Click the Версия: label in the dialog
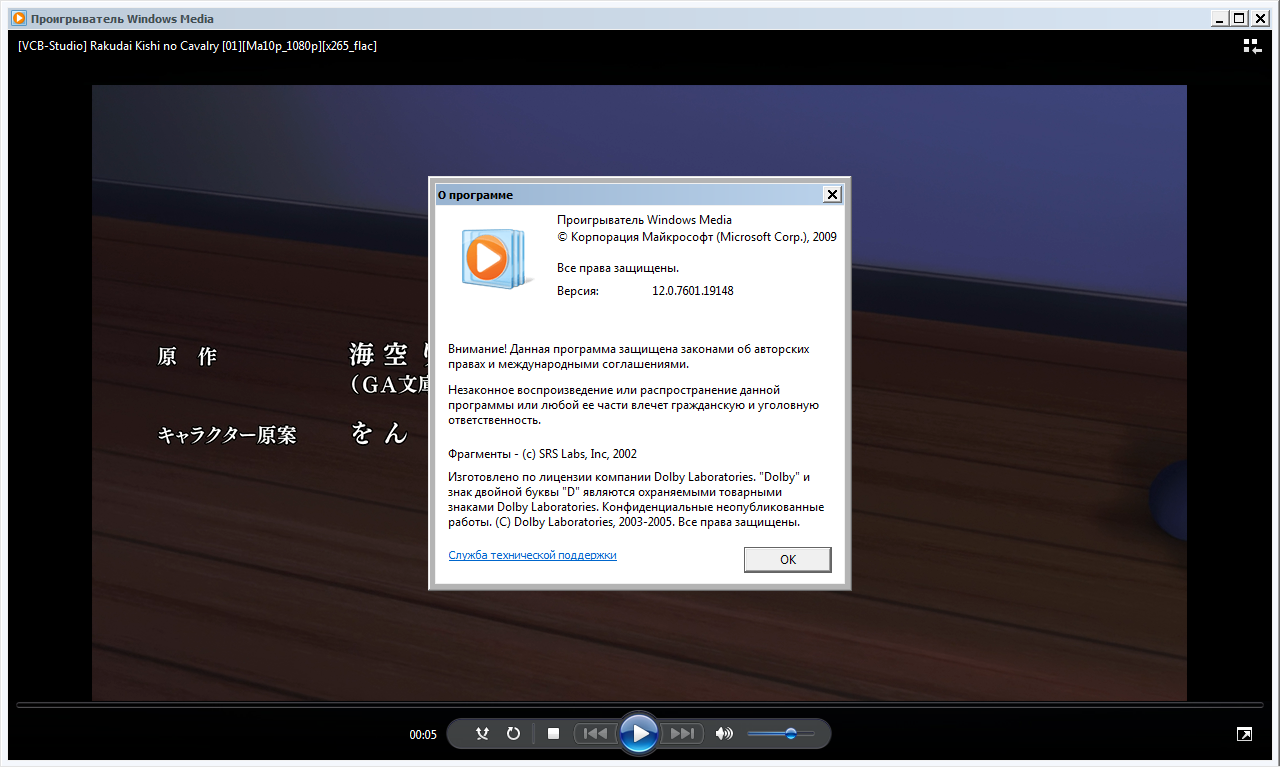Image resolution: width=1280 pixels, height=768 pixels. (x=578, y=291)
